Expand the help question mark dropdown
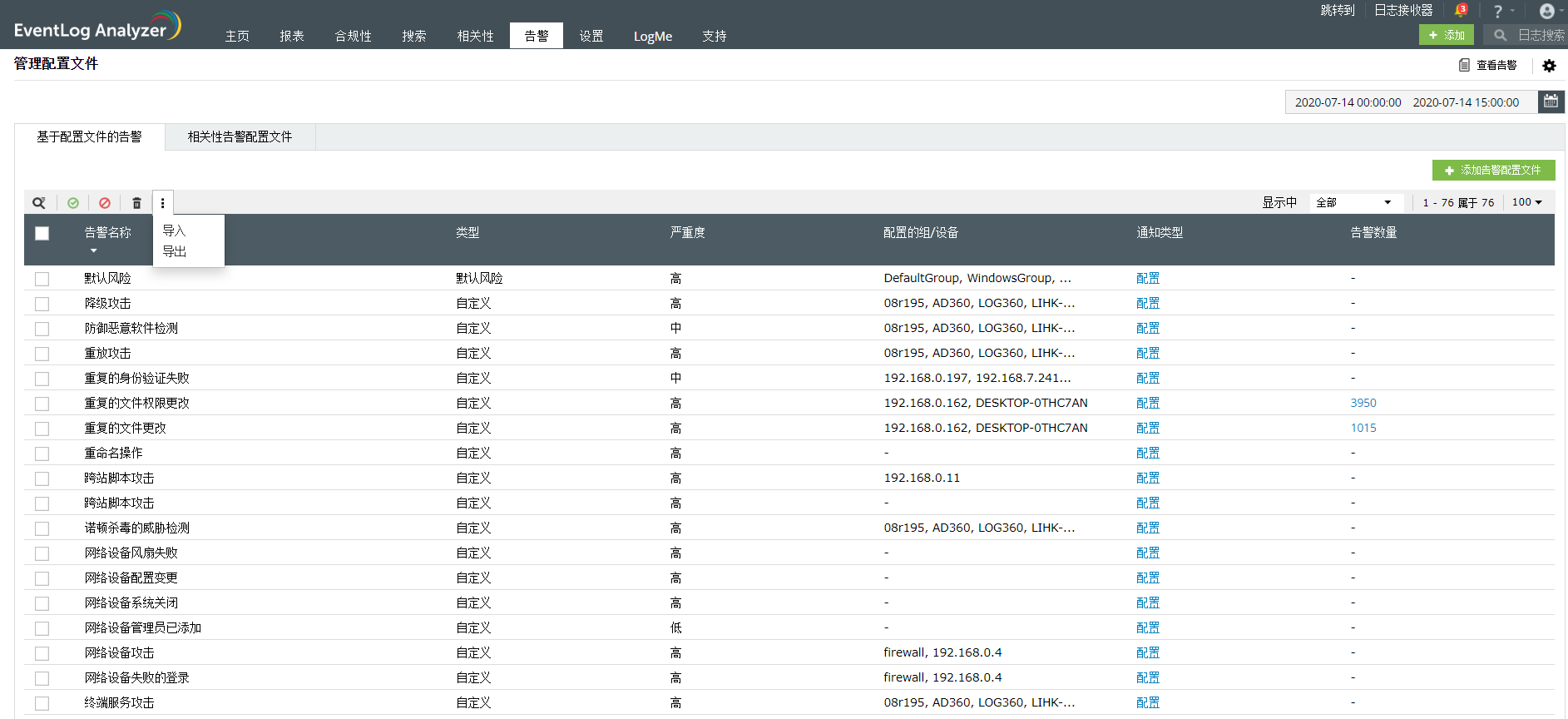The width and height of the screenshot is (1568, 719). tap(1503, 11)
